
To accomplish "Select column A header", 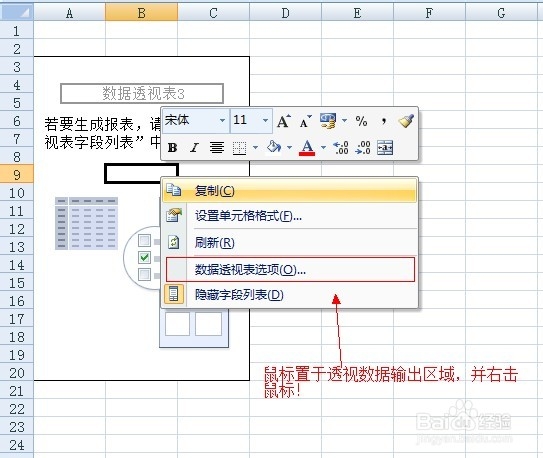I will pos(69,13).
